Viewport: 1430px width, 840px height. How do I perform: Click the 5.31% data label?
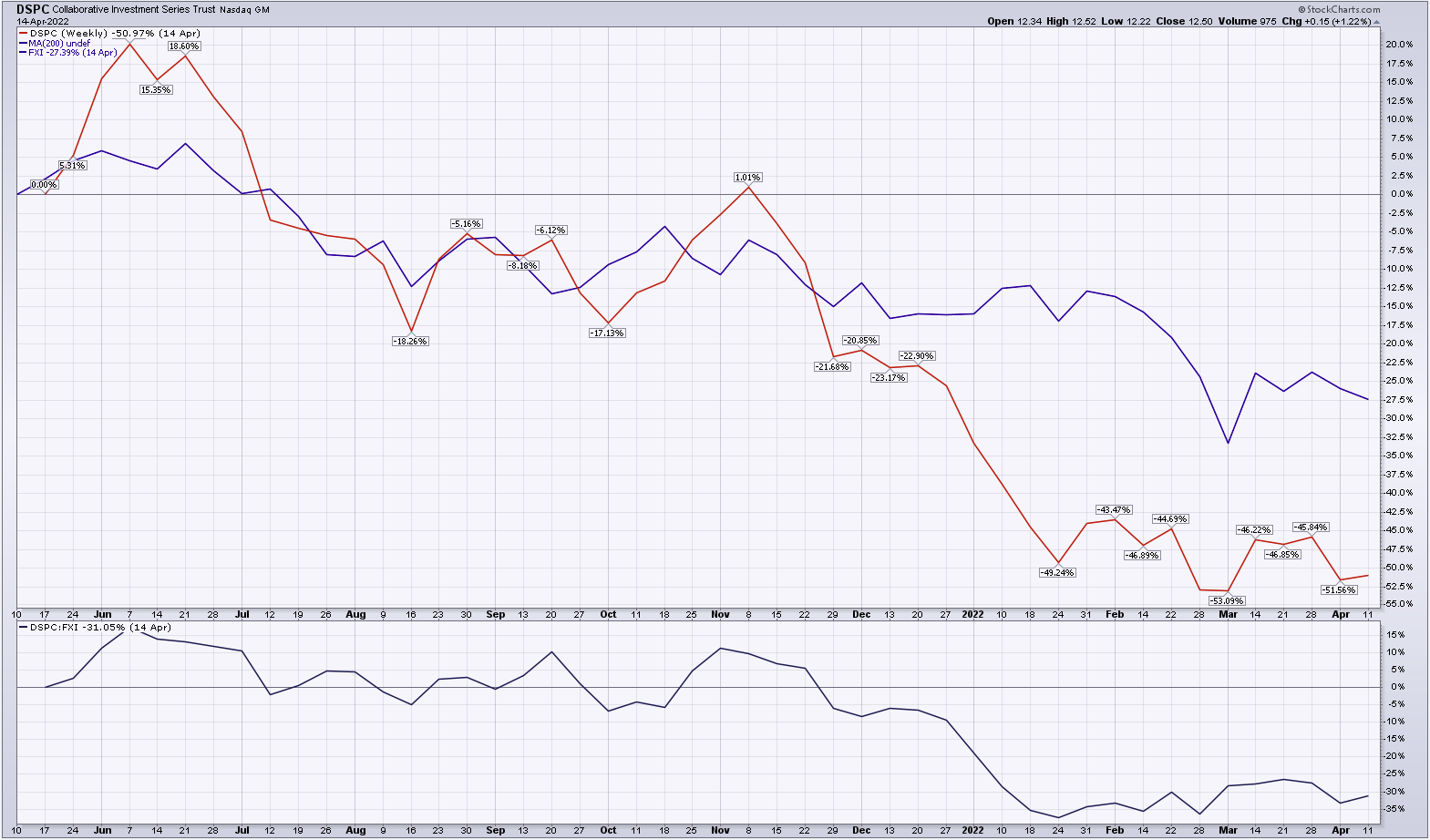[x=72, y=165]
